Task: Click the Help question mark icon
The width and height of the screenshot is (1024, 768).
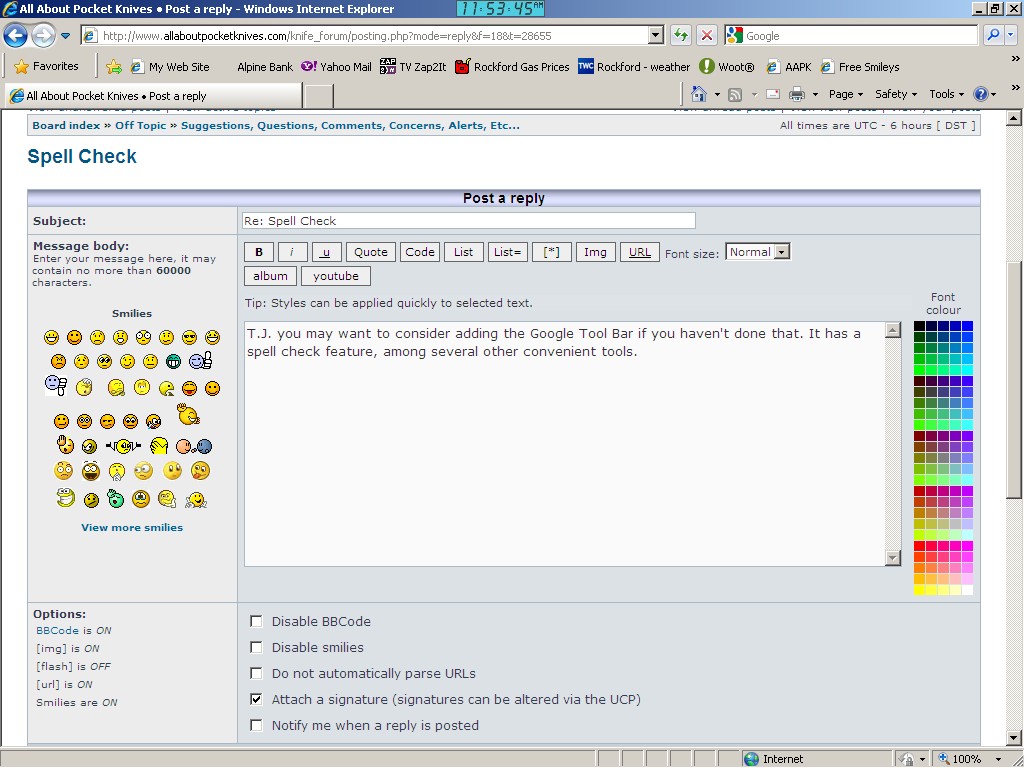Action: pos(980,94)
